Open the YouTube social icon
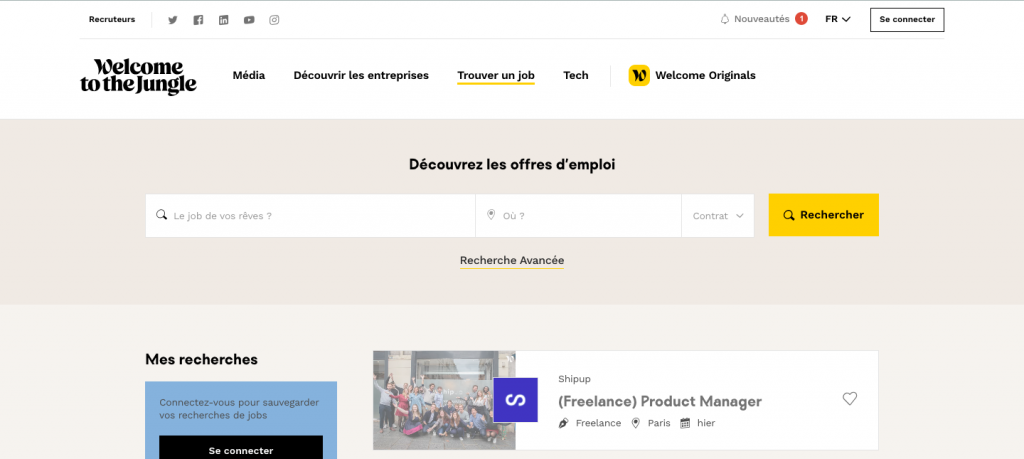Viewport: 1024px width, 459px height. point(249,20)
